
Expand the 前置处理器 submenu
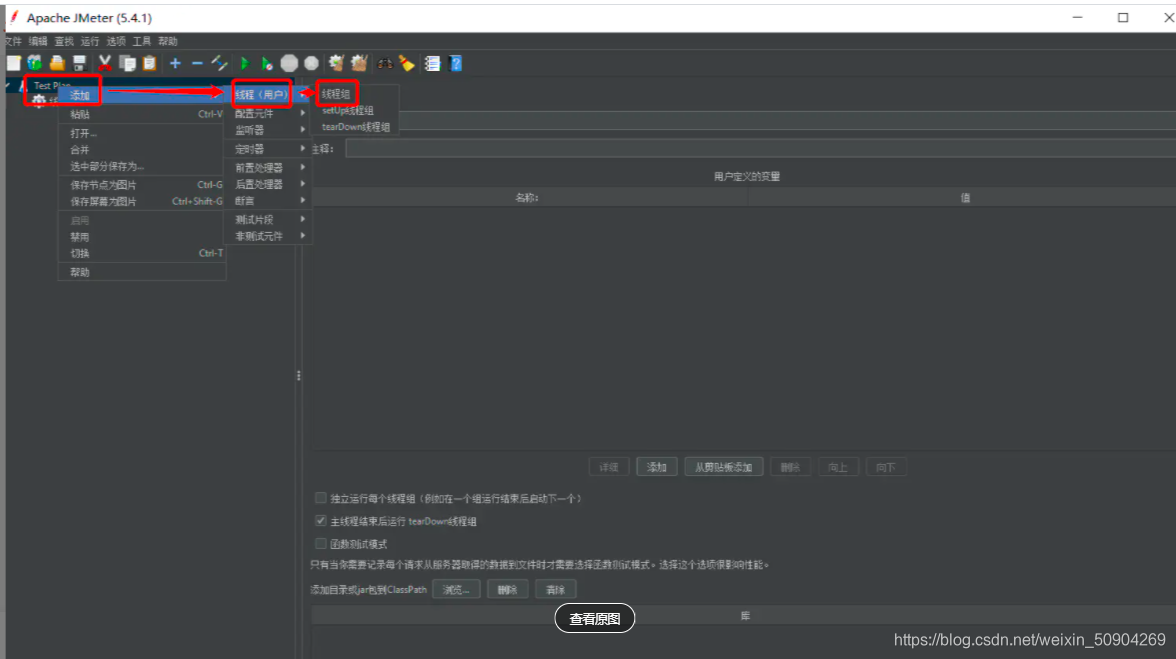pos(268,167)
